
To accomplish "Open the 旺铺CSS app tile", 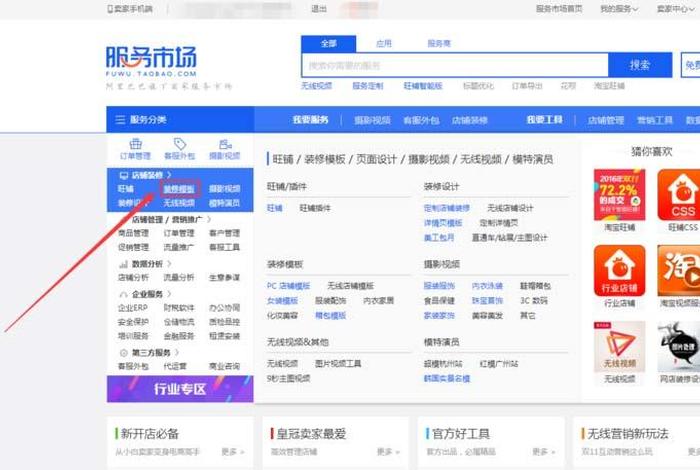I will (679, 195).
